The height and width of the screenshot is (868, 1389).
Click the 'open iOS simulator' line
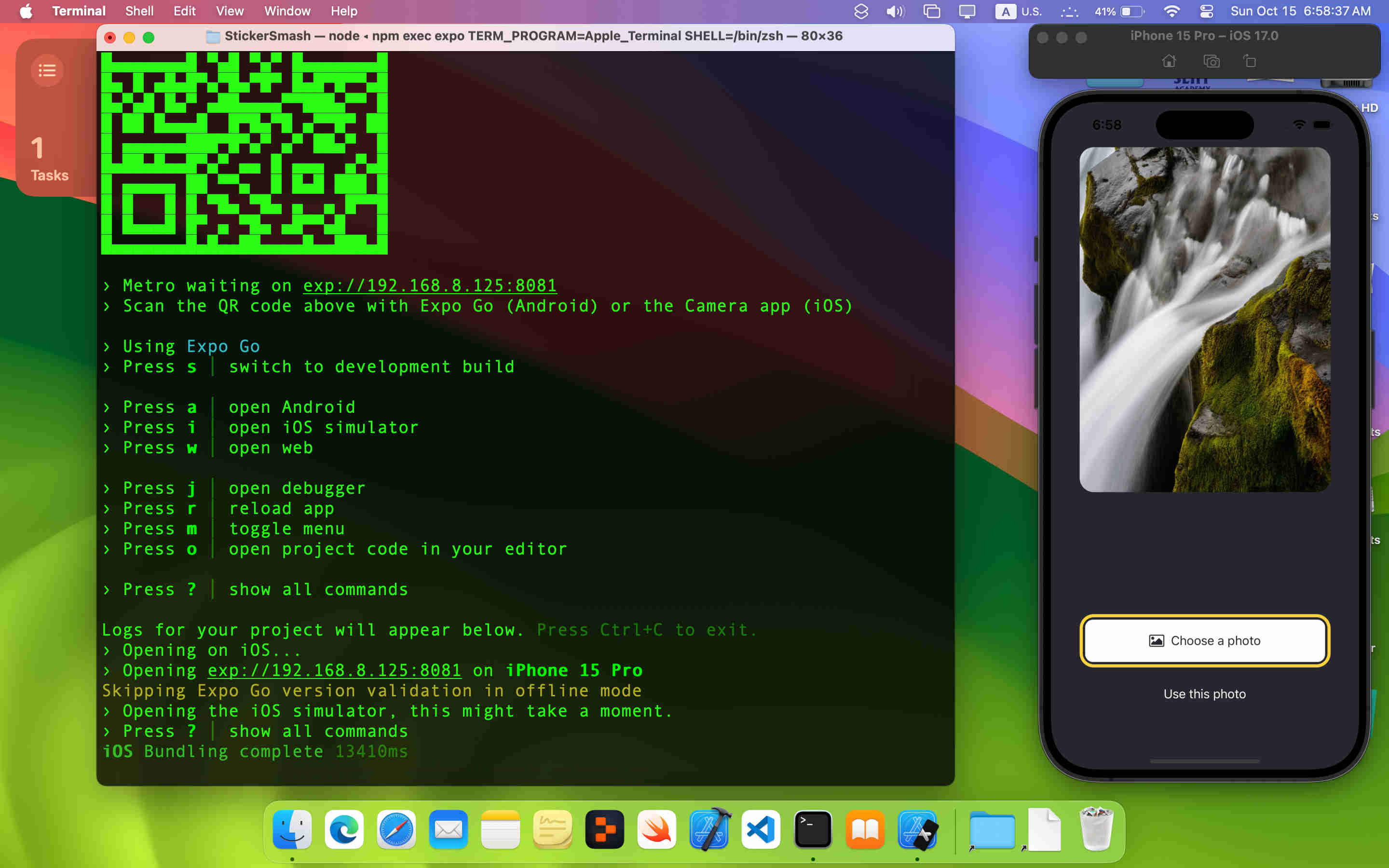[x=261, y=427]
